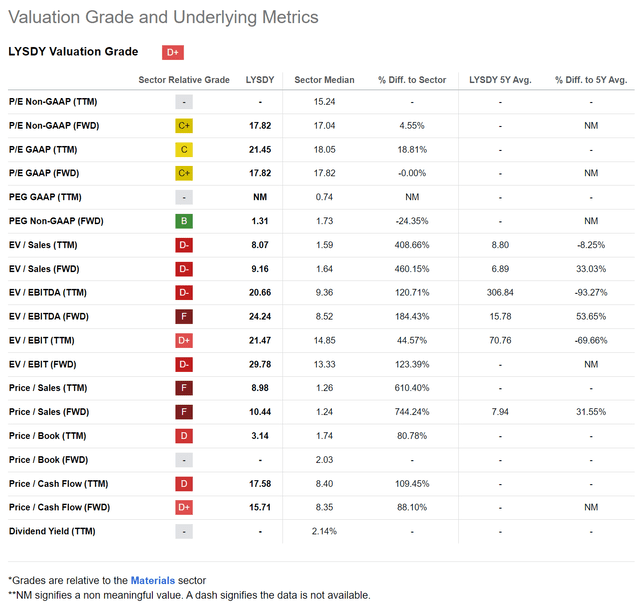Click the D+ grade badge for EV / EBIT (TTM)

point(184,340)
